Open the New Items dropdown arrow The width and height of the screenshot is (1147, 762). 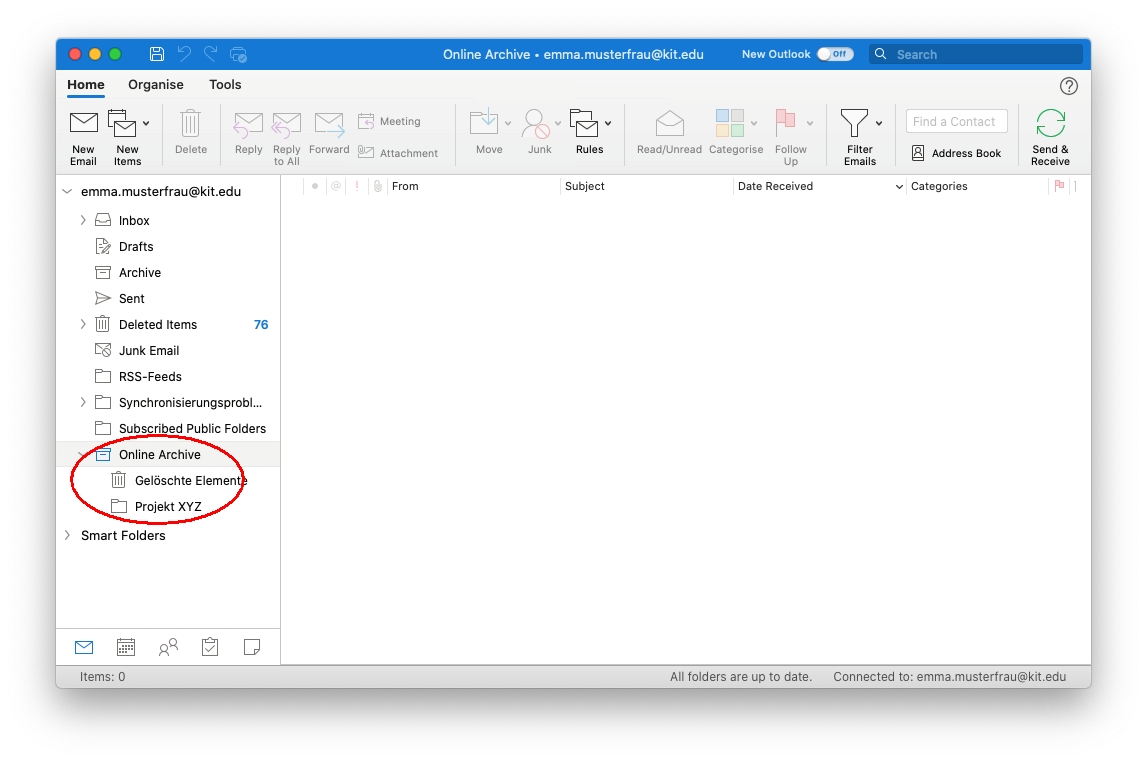146,124
